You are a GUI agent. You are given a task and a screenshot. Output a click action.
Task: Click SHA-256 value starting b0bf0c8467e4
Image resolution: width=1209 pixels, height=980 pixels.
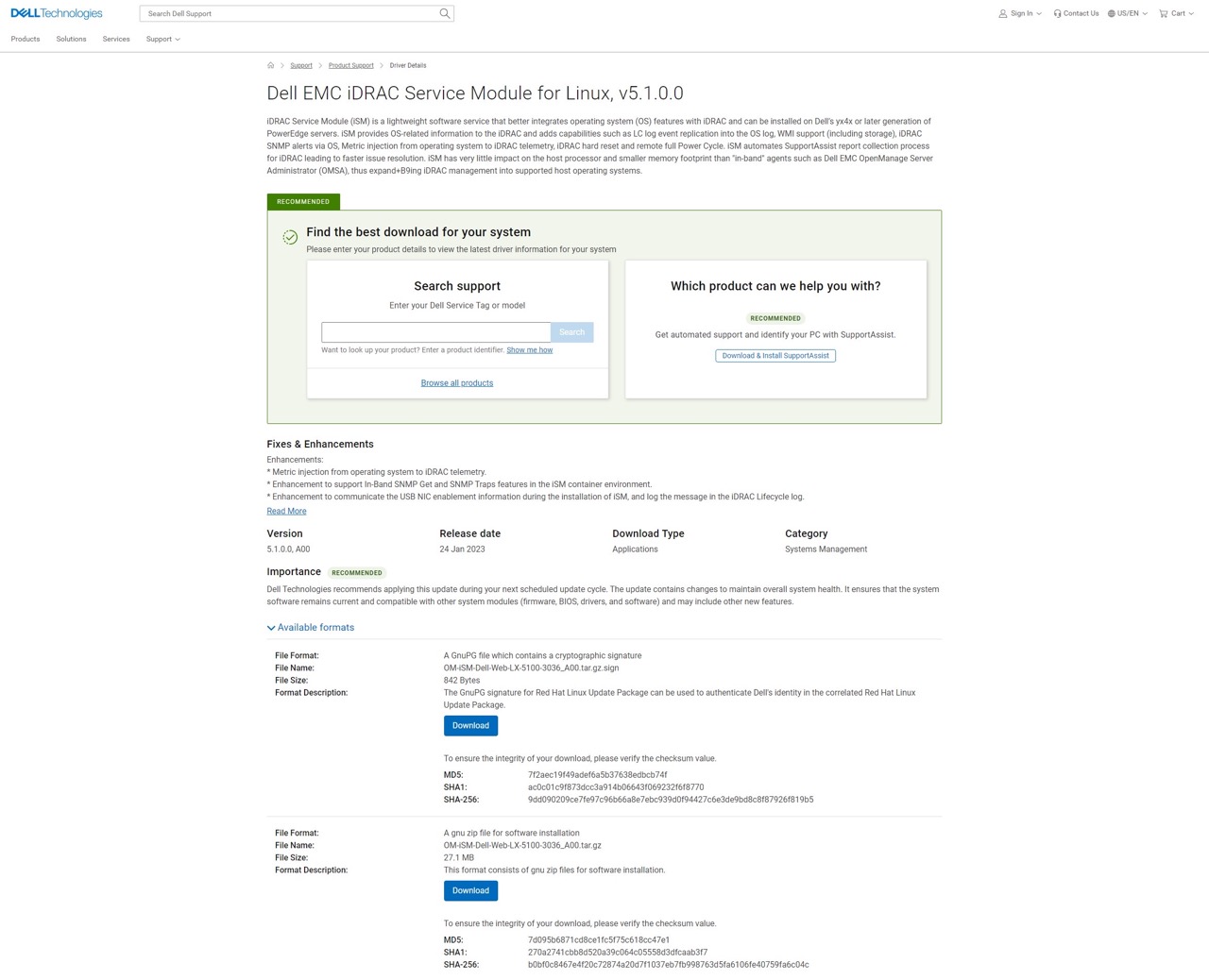coord(669,965)
